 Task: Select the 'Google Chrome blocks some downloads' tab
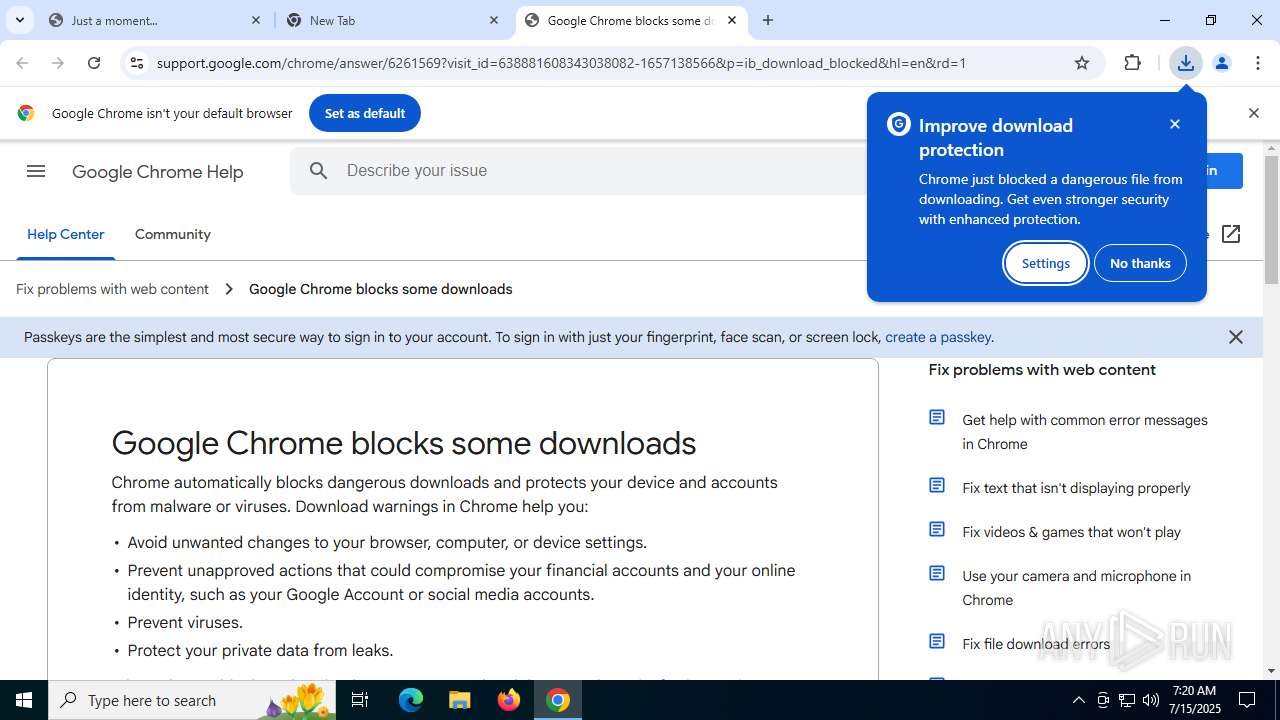(x=631, y=20)
